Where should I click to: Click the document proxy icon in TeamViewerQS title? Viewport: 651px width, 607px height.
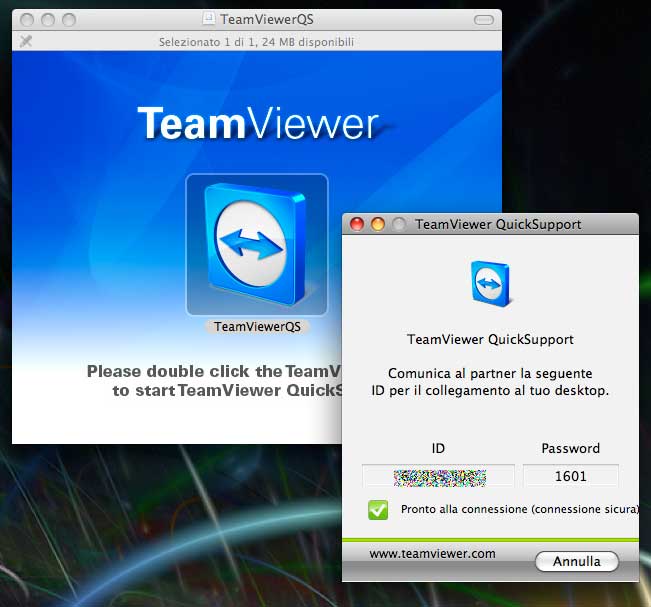[x=209, y=18]
